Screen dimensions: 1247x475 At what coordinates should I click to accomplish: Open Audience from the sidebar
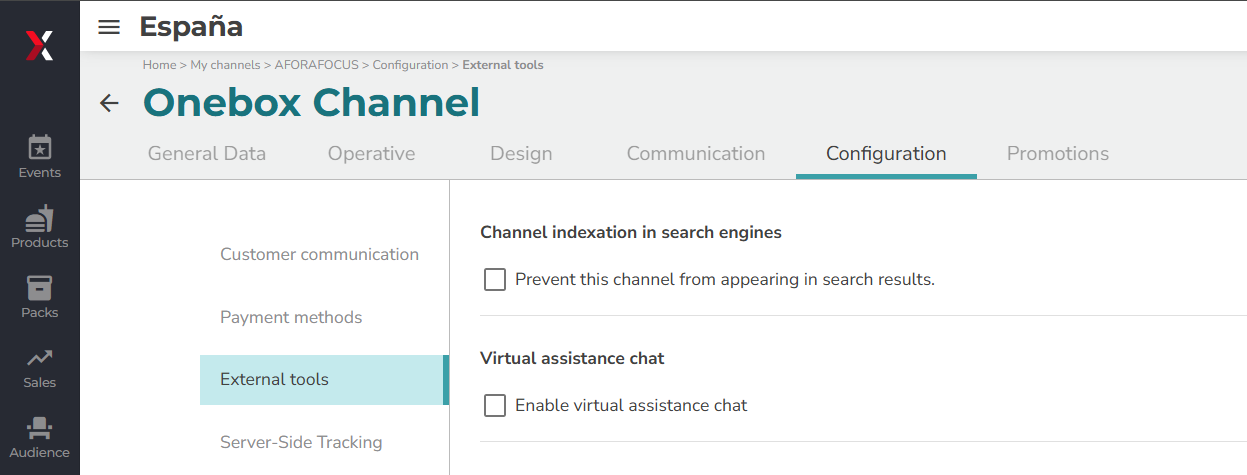pyautogui.click(x=40, y=437)
